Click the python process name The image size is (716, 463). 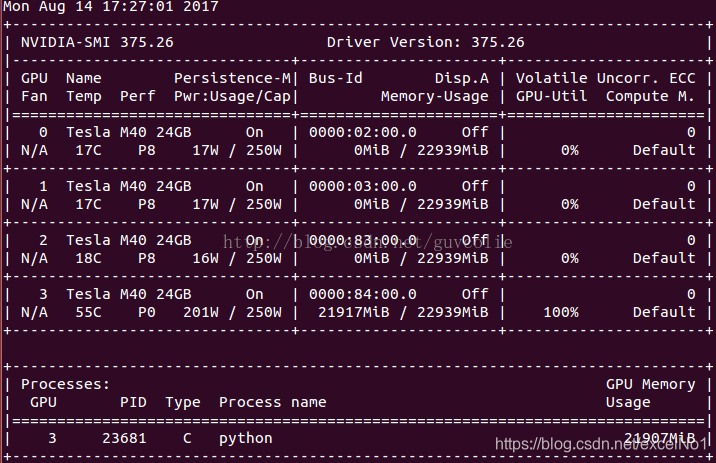point(246,439)
